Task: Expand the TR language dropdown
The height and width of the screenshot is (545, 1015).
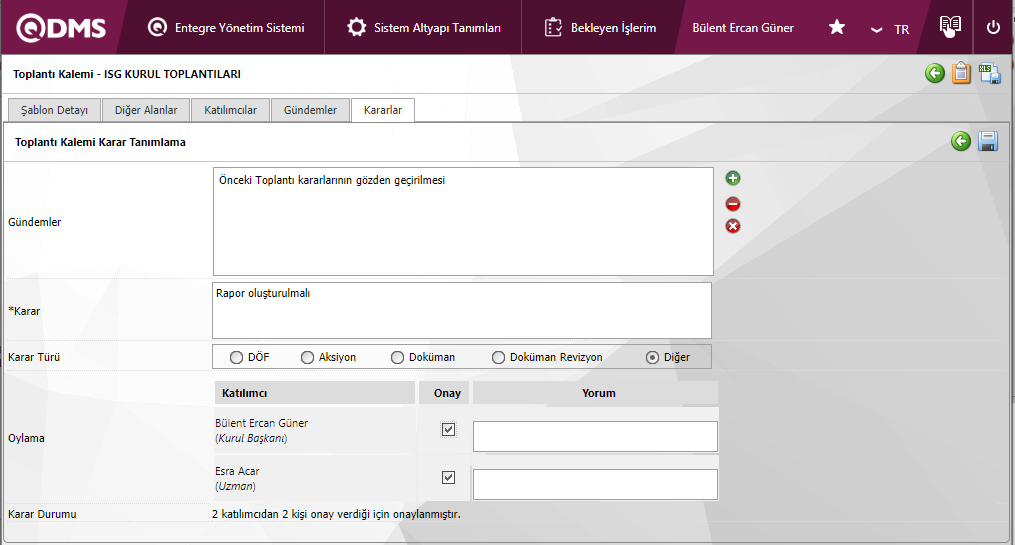Action: click(x=889, y=29)
